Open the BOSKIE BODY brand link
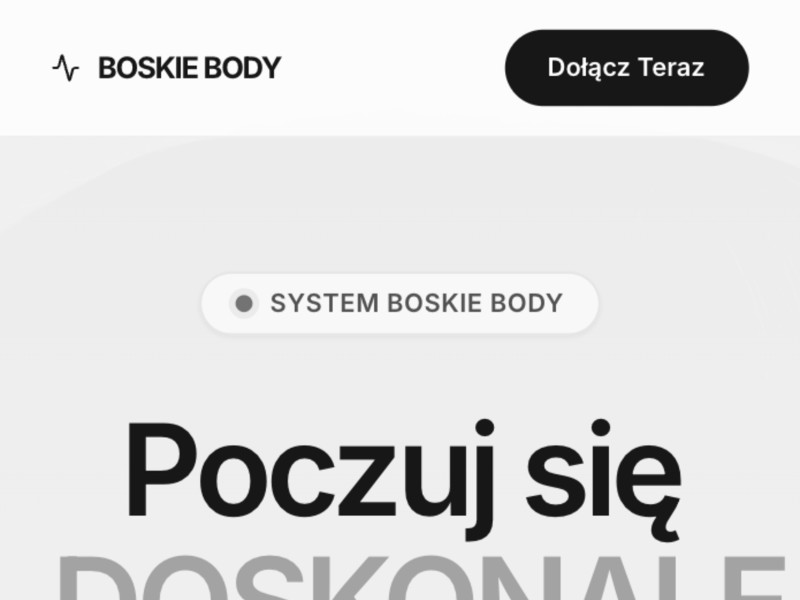Viewport: 800px width, 600px height. click(166, 68)
